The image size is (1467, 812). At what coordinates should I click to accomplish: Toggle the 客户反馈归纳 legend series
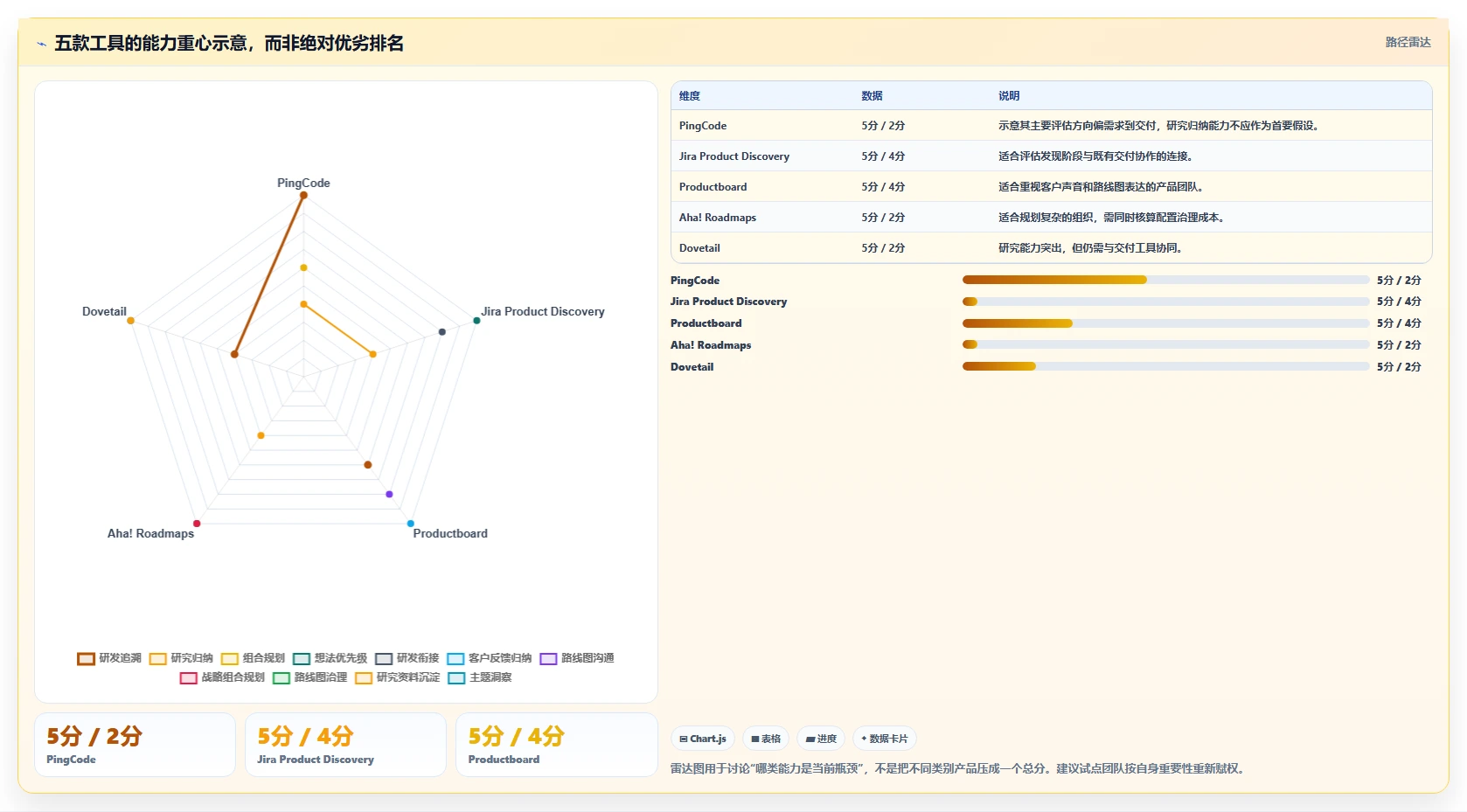(x=489, y=658)
